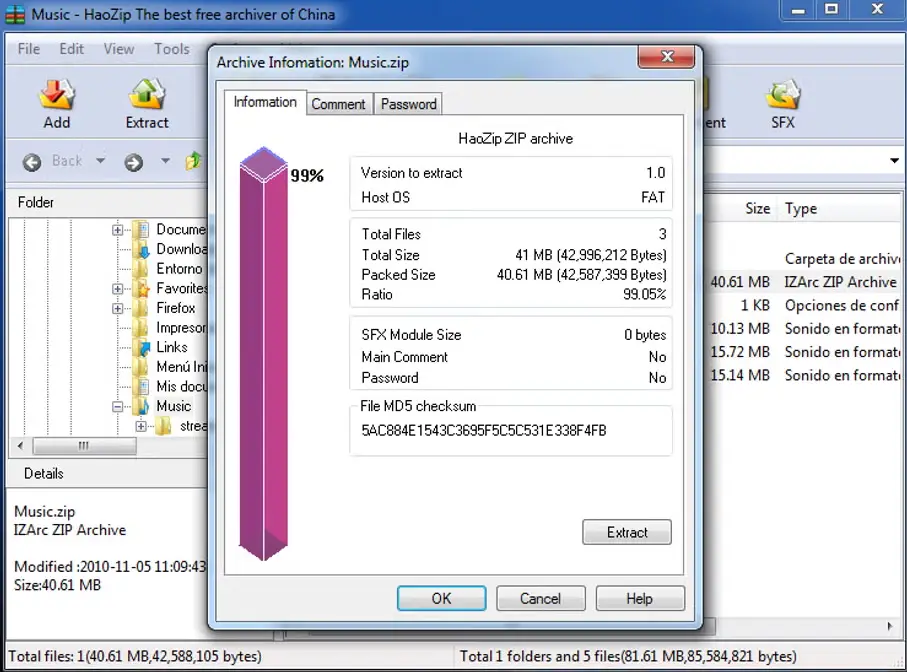Image resolution: width=907 pixels, height=672 pixels.
Task: Click the Help button in dialog
Action: [x=639, y=599]
